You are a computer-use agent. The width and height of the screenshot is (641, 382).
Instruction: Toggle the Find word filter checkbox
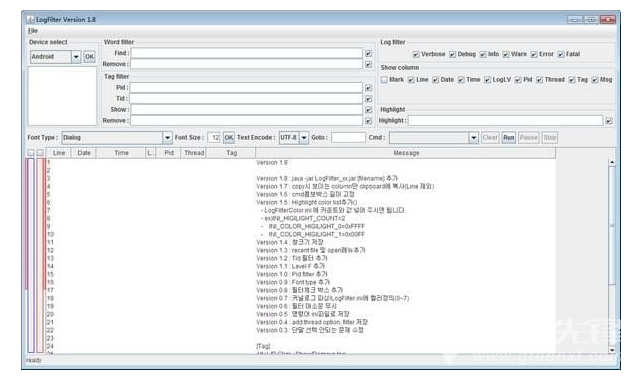(368, 54)
